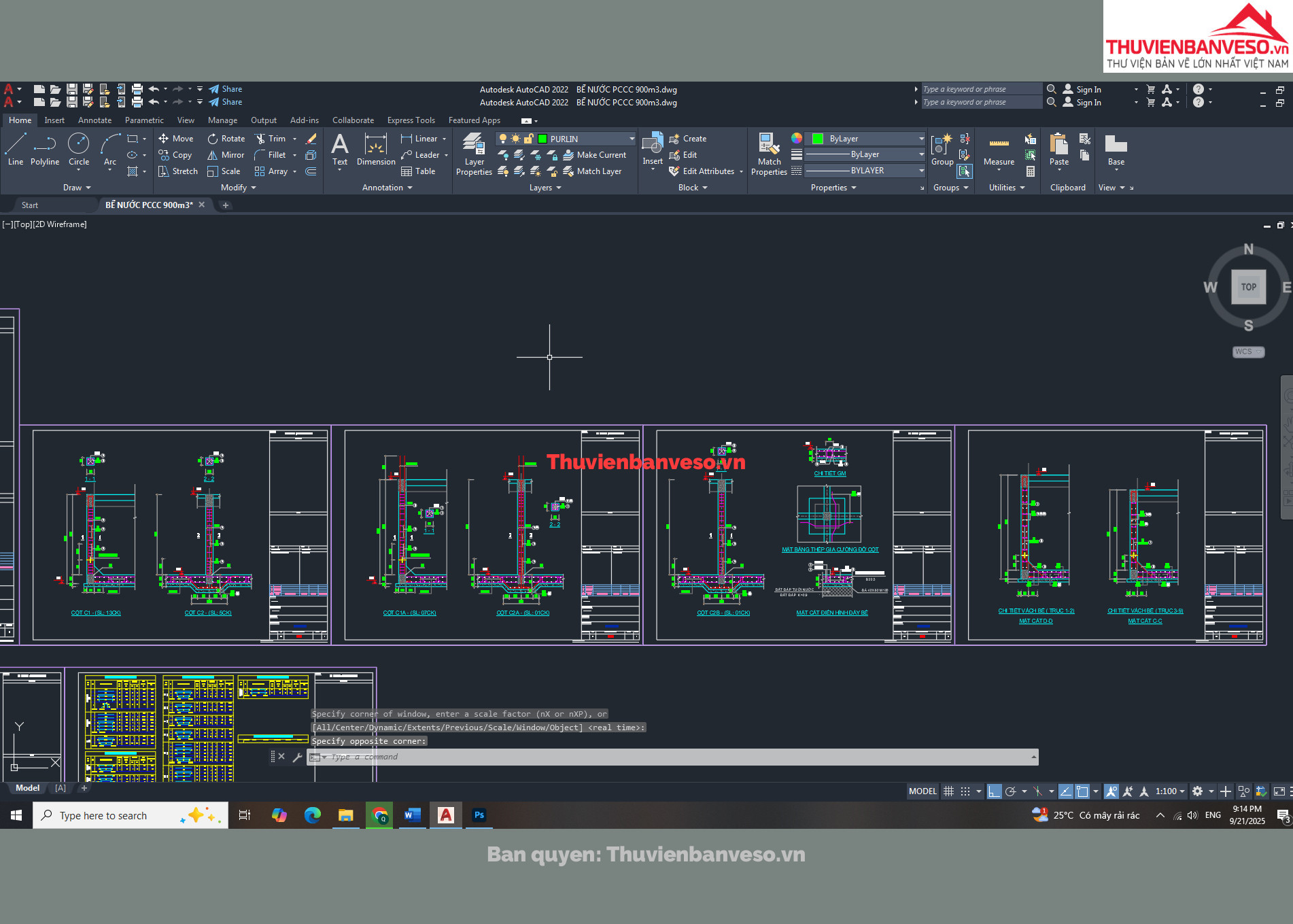Open the Quick Calculator icon in Utilities

tap(1031, 171)
